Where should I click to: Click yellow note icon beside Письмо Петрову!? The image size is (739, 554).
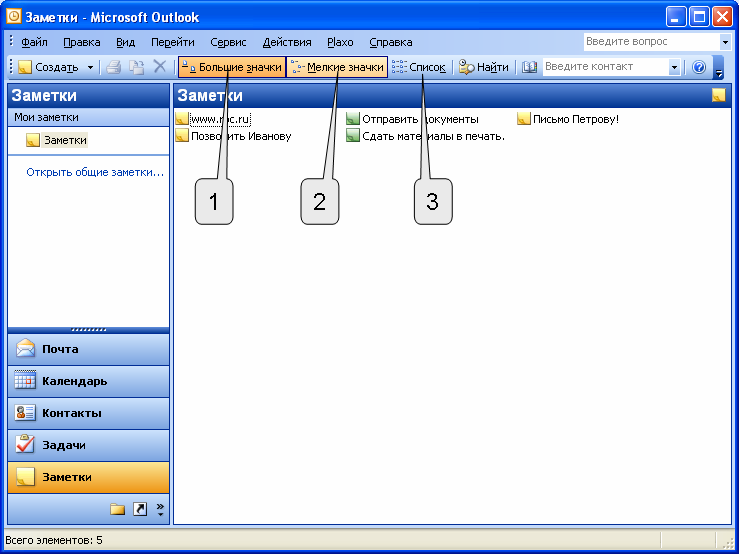tap(524, 119)
